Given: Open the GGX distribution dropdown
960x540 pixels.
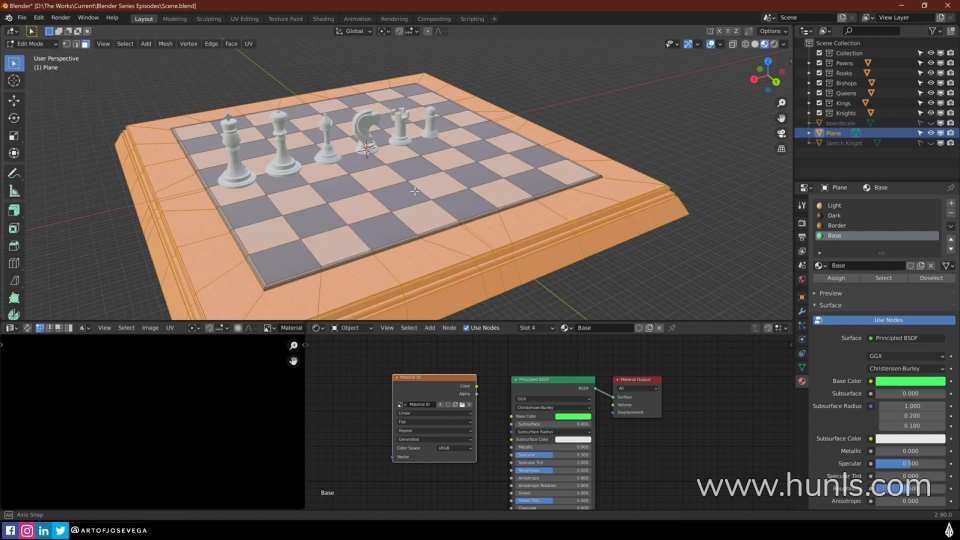Looking at the screenshot, I should point(905,356).
